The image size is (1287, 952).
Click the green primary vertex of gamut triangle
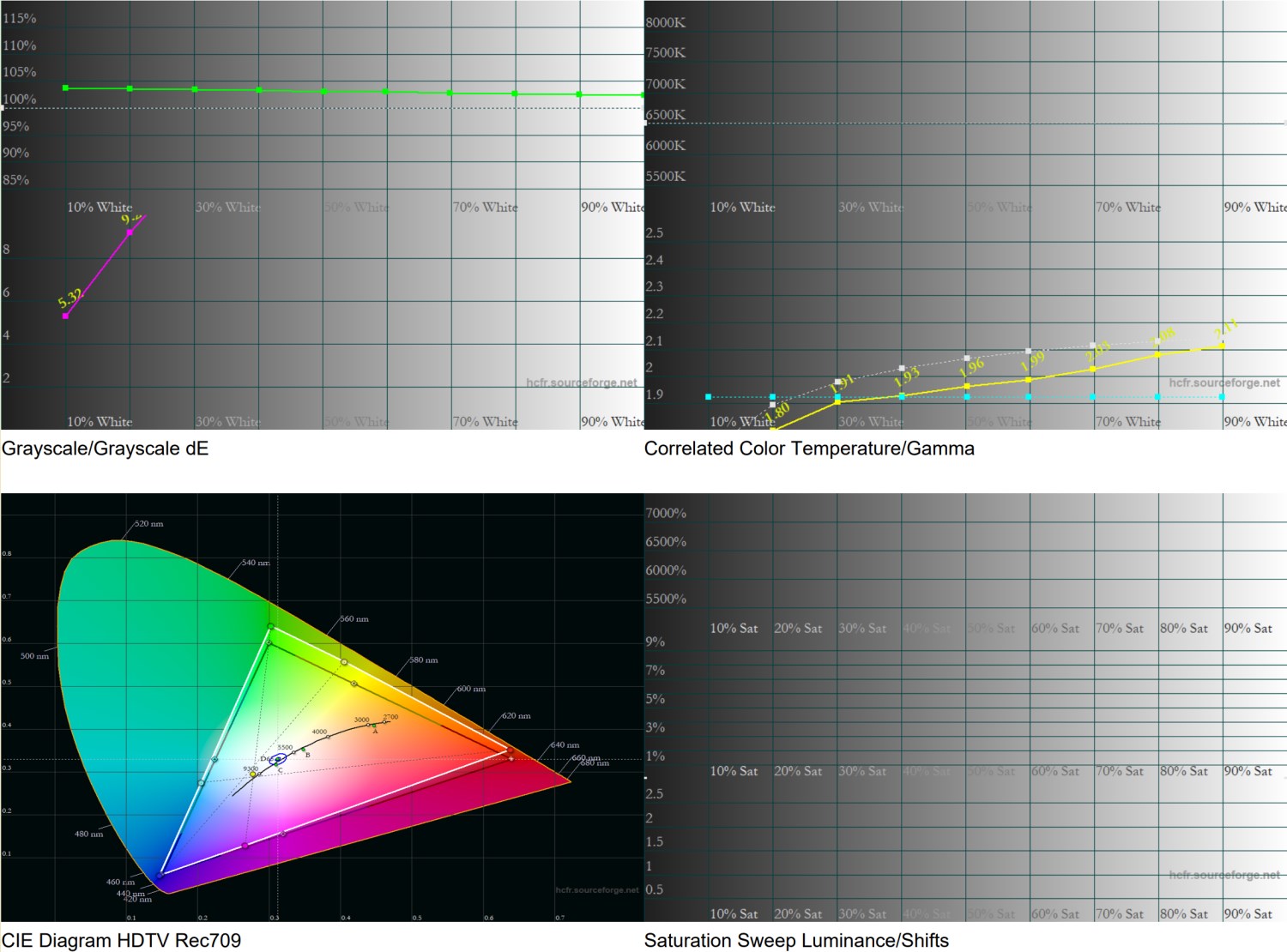(271, 627)
